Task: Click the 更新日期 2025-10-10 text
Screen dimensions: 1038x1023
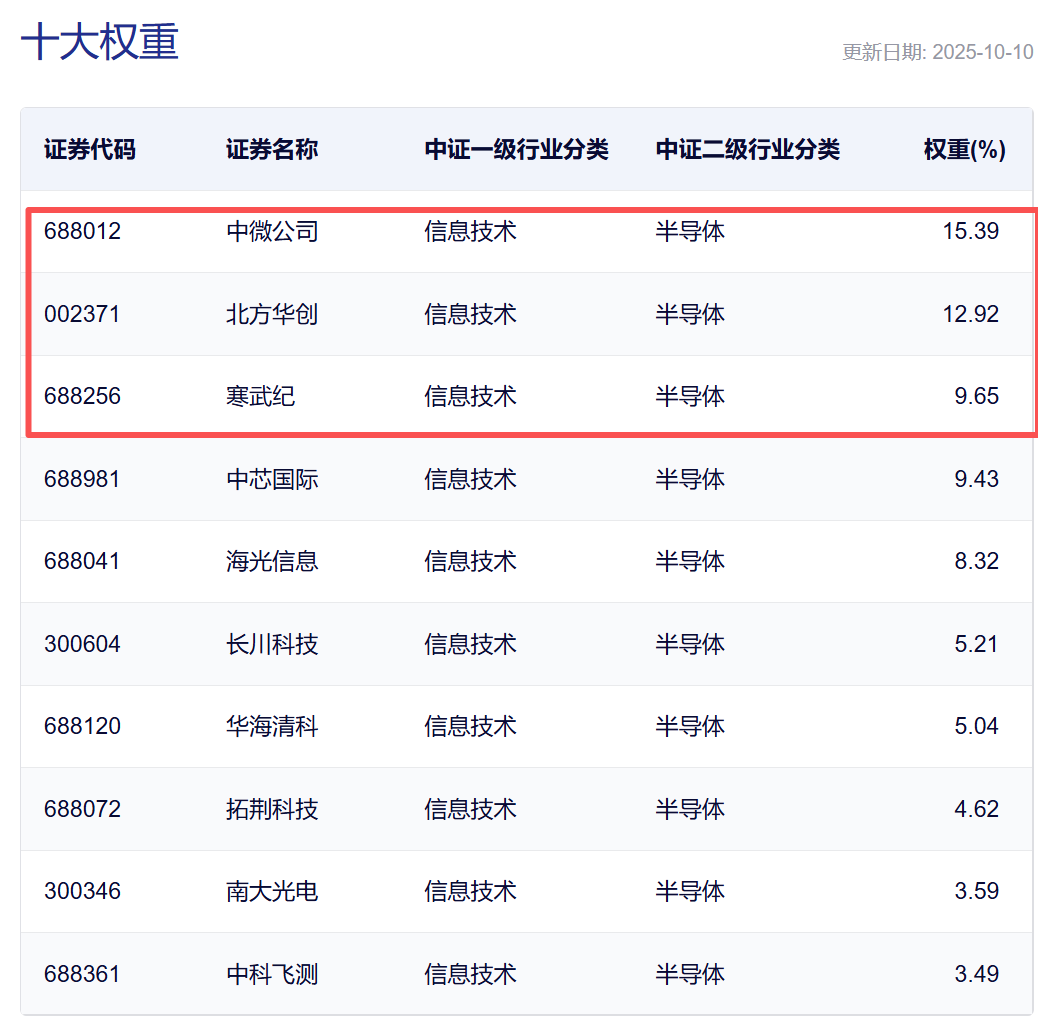Action: point(937,52)
